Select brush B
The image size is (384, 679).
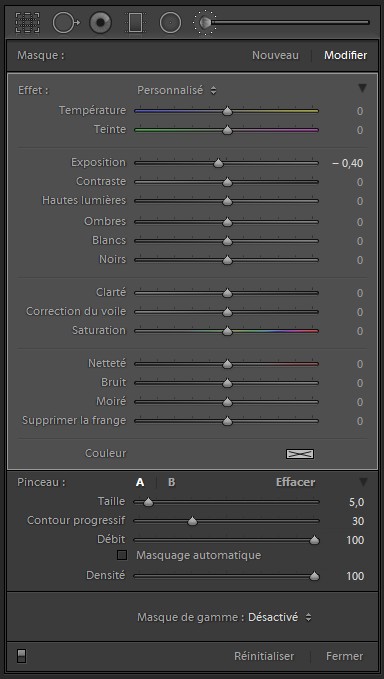click(171, 482)
